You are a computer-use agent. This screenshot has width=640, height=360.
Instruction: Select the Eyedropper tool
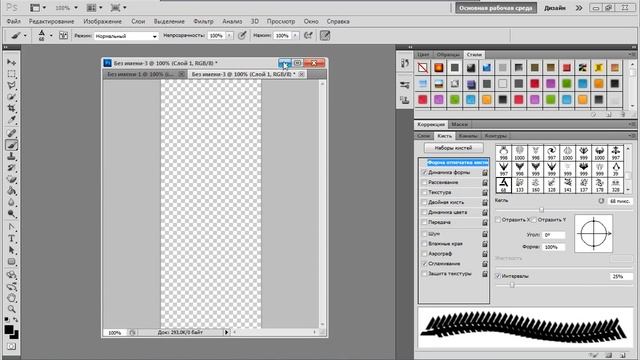(x=11, y=120)
